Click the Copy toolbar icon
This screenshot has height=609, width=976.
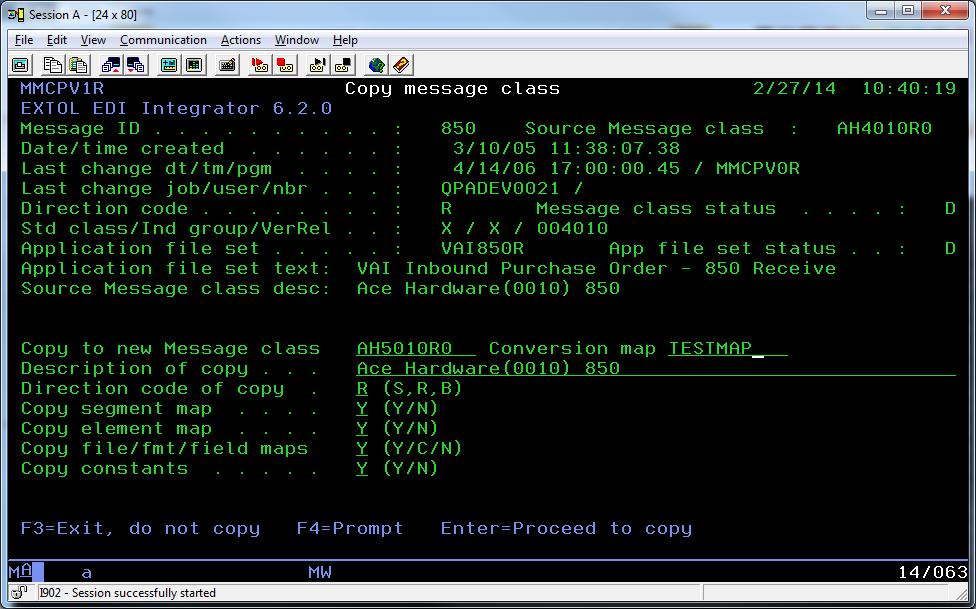[x=52, y=65]
